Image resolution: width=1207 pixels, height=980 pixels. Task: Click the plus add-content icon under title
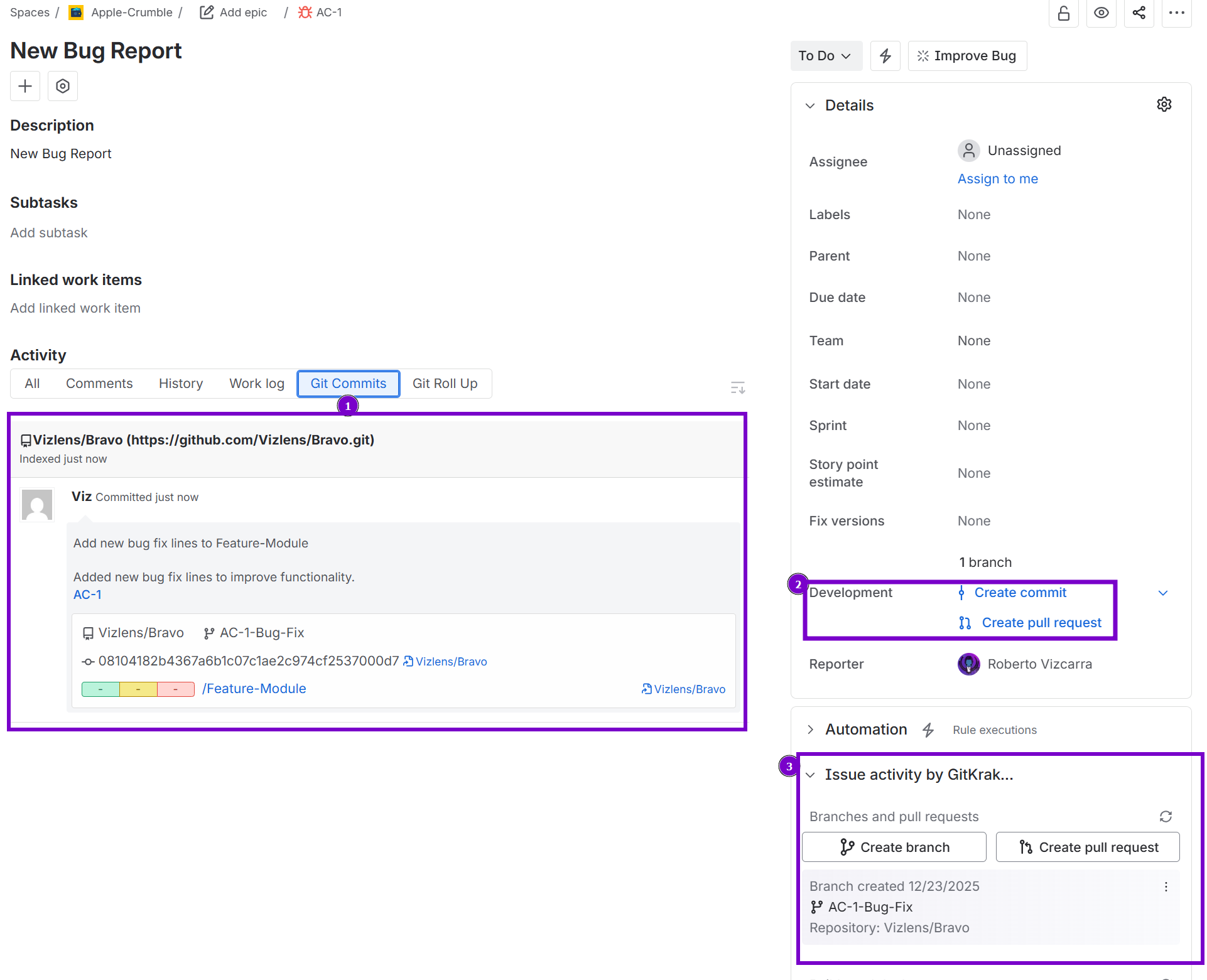(x=25, y=86)
